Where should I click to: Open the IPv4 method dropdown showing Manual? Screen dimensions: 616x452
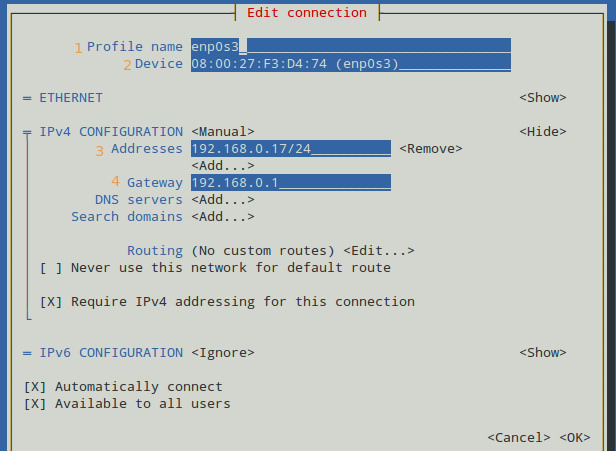pyautogui.click(x=223, y=132)
